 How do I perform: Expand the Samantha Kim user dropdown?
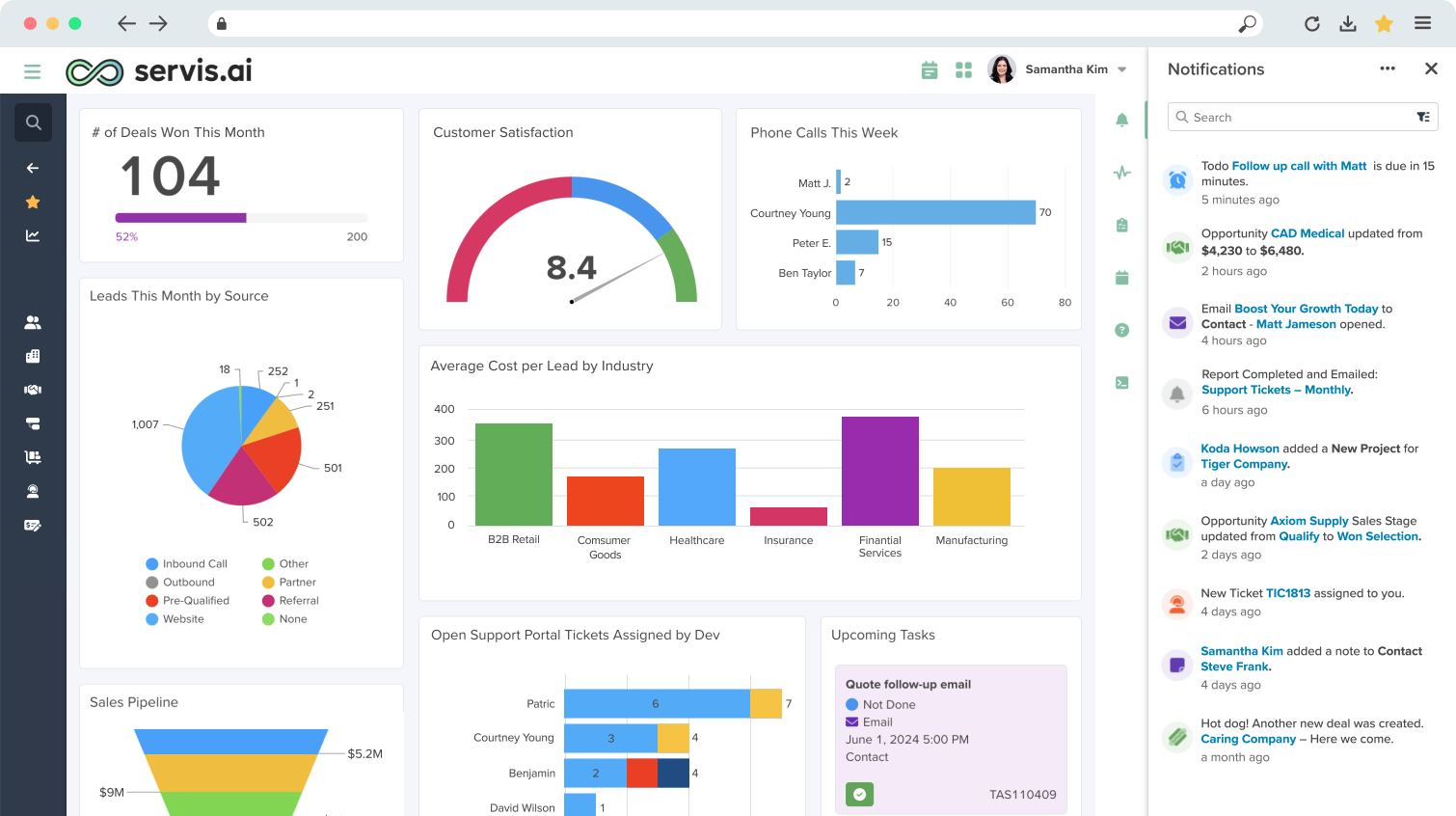(1121, 69)
